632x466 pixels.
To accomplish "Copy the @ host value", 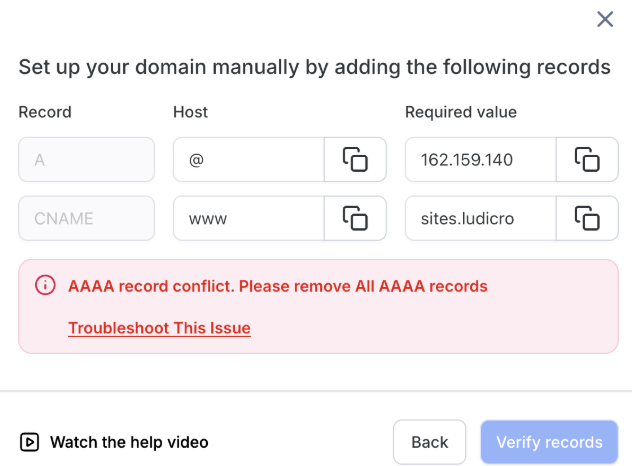I will click(355, 159).
